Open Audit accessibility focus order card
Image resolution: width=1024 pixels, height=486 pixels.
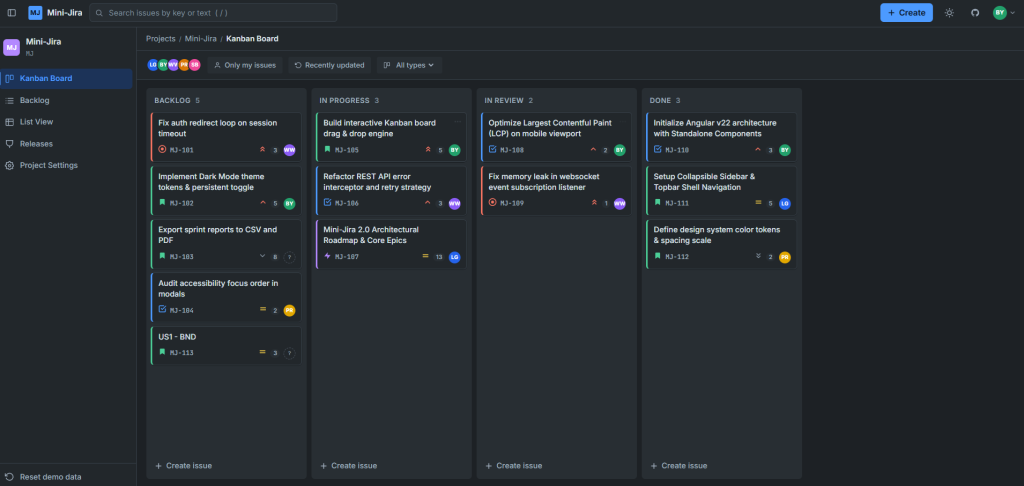(226, 297)
